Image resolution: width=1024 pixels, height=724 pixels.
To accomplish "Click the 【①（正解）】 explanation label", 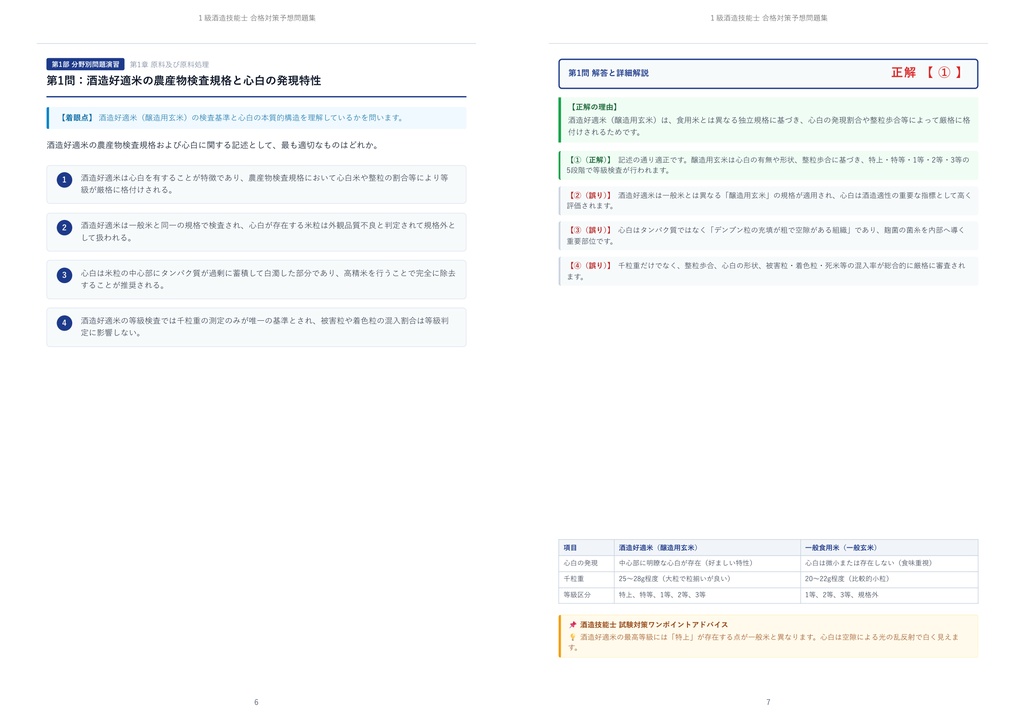I will click(590, 160).
